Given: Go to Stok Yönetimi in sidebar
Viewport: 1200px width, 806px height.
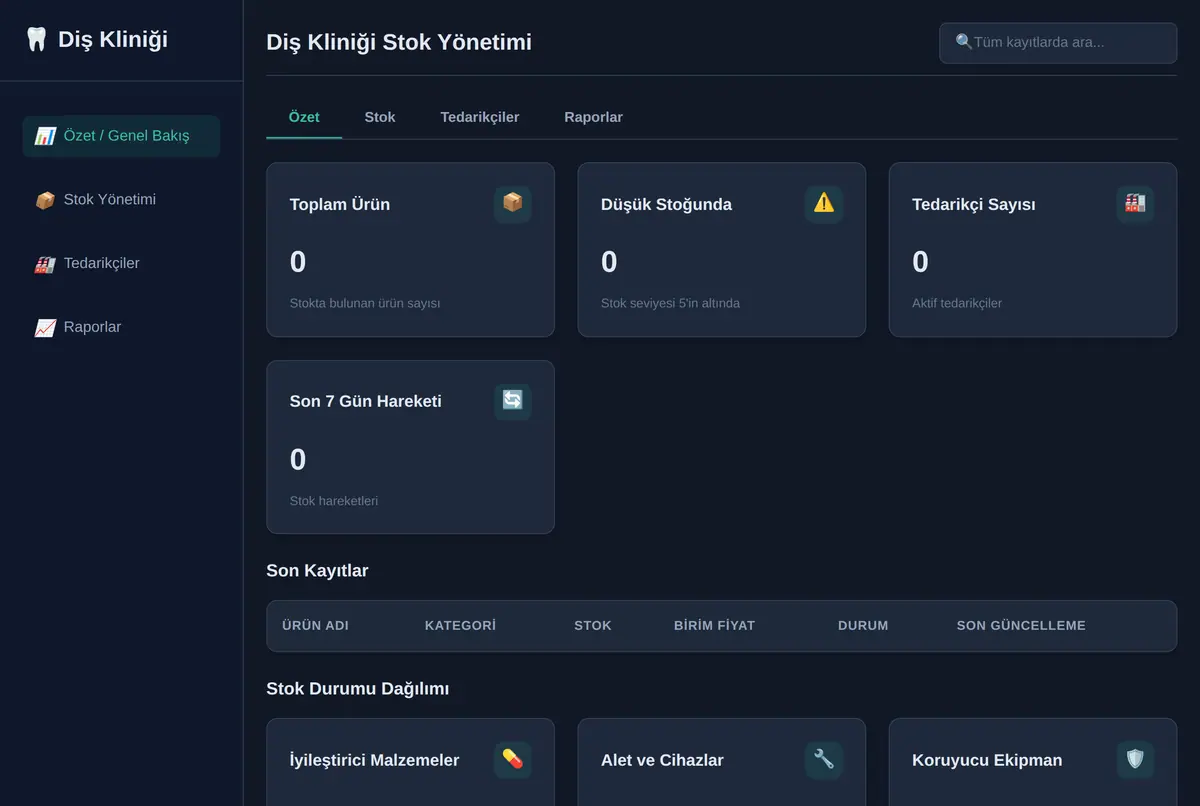Looking at the screenshot, I should click(x=121, y=200).
